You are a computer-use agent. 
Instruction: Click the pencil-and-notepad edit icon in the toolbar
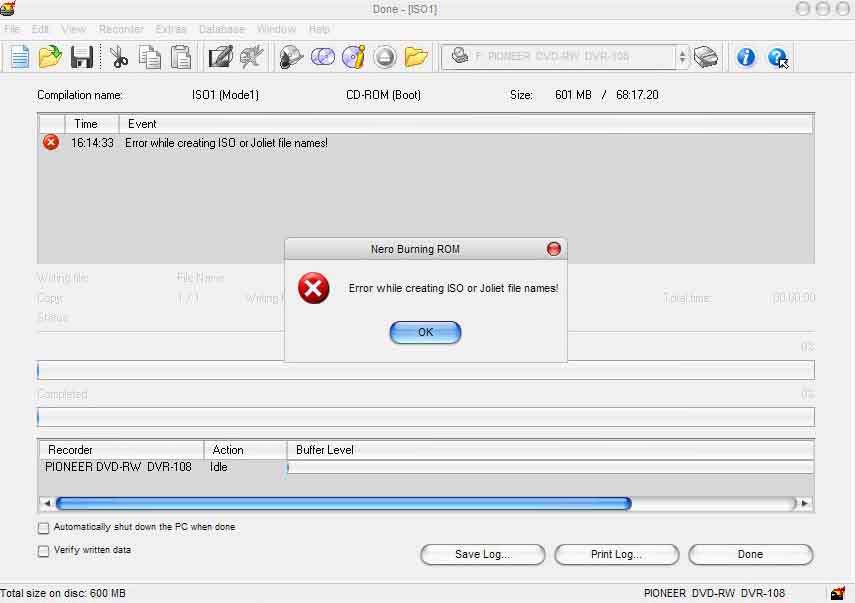(221, 57)
